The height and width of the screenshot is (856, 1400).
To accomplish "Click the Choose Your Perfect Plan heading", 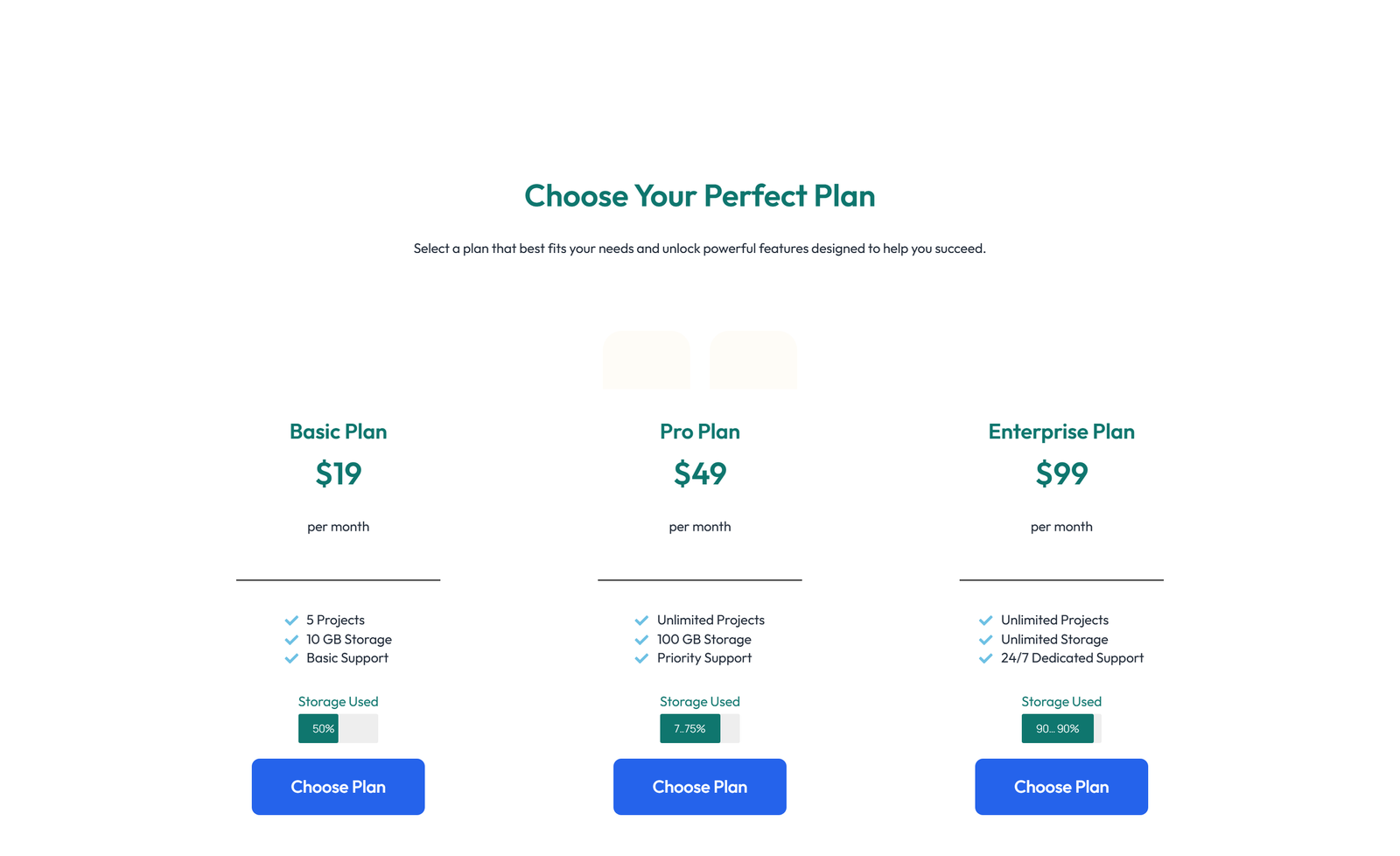I will coord(699,196).
